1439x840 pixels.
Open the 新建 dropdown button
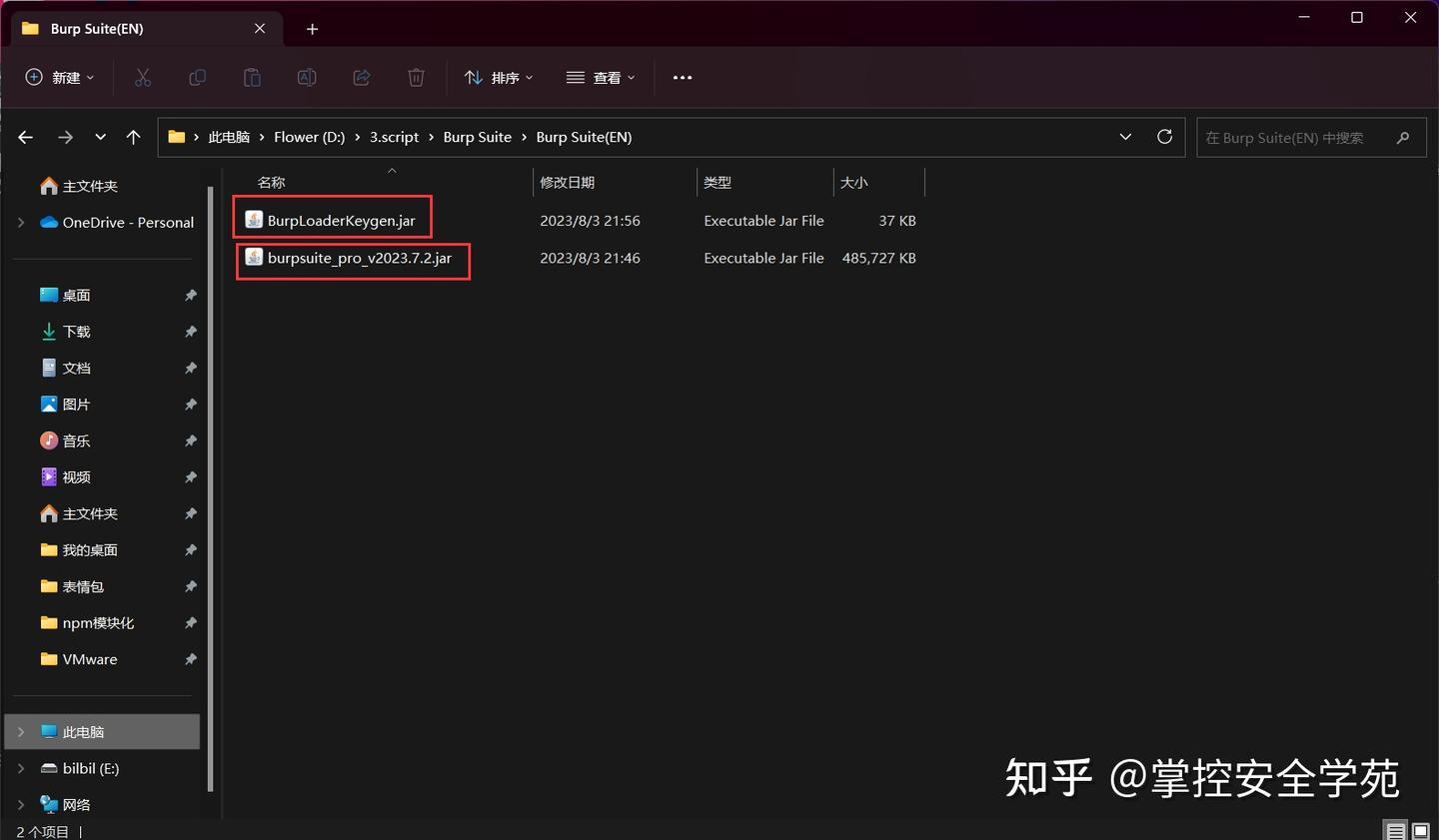click(60, 78)
